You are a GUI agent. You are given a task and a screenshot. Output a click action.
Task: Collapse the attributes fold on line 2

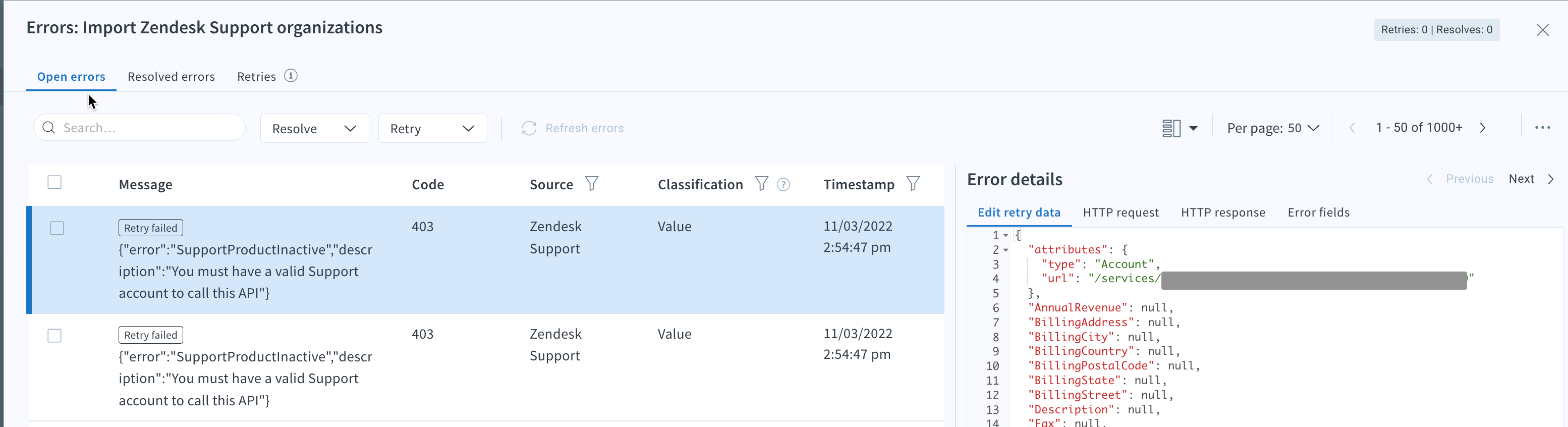(1006, 250)
